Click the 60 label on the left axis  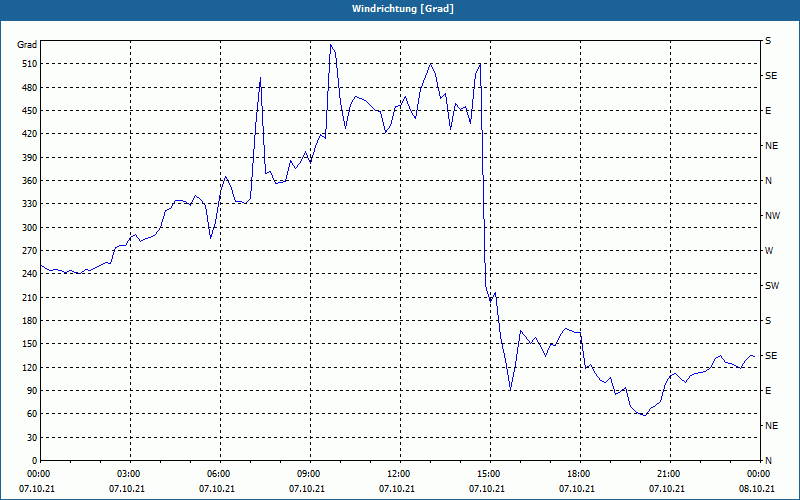32,414
